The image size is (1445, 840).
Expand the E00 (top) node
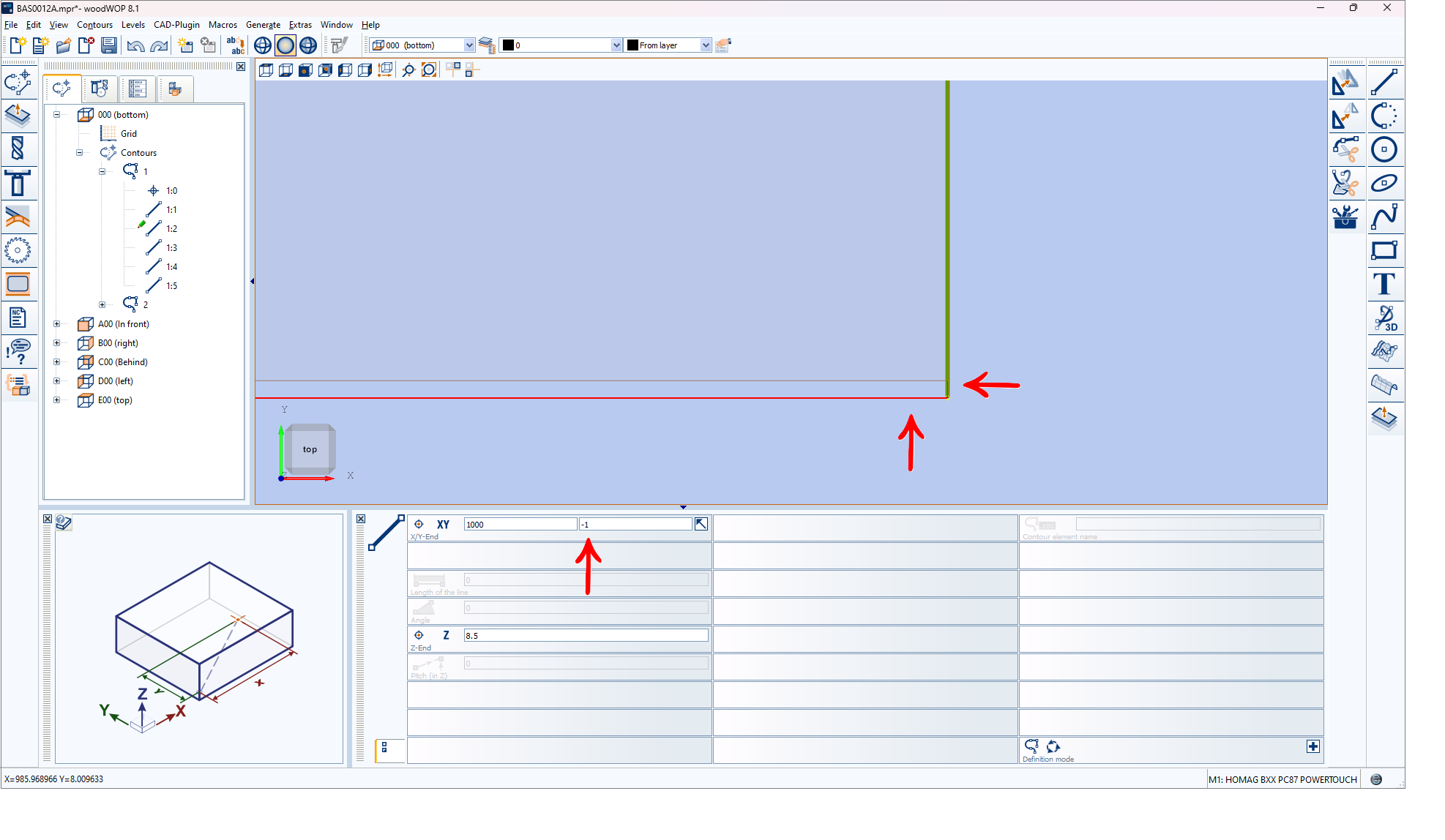click(x=56, y=400)
